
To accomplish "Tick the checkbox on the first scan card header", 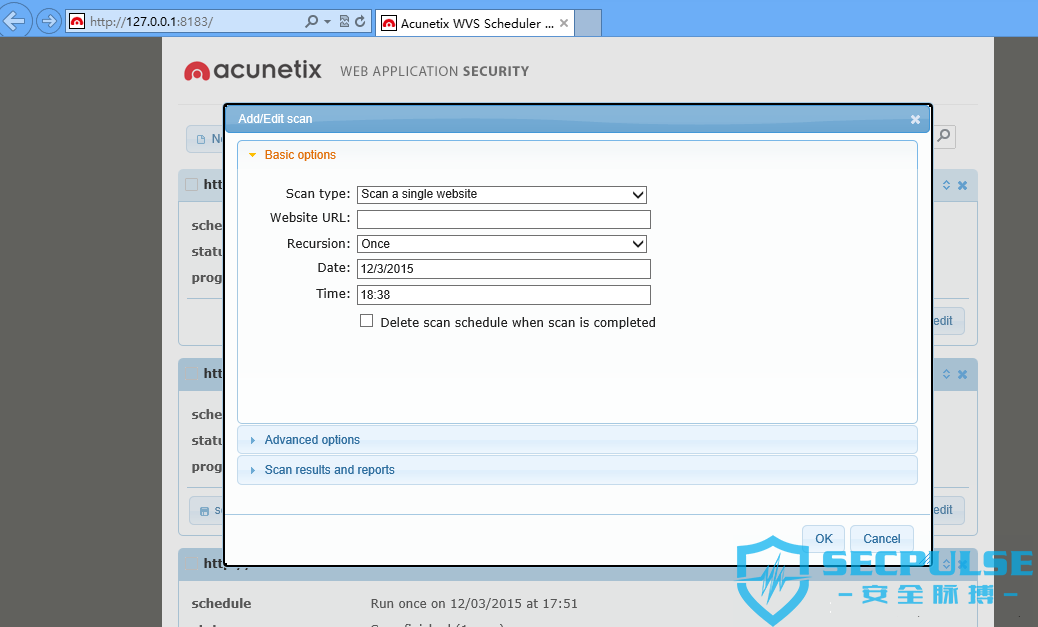I will [191, 185].
